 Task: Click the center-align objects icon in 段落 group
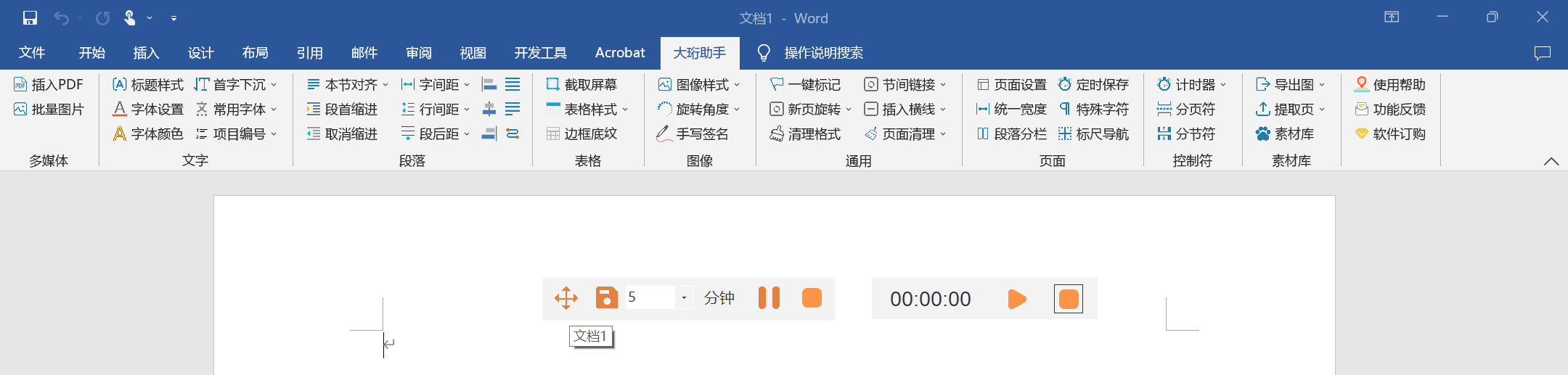489,110
